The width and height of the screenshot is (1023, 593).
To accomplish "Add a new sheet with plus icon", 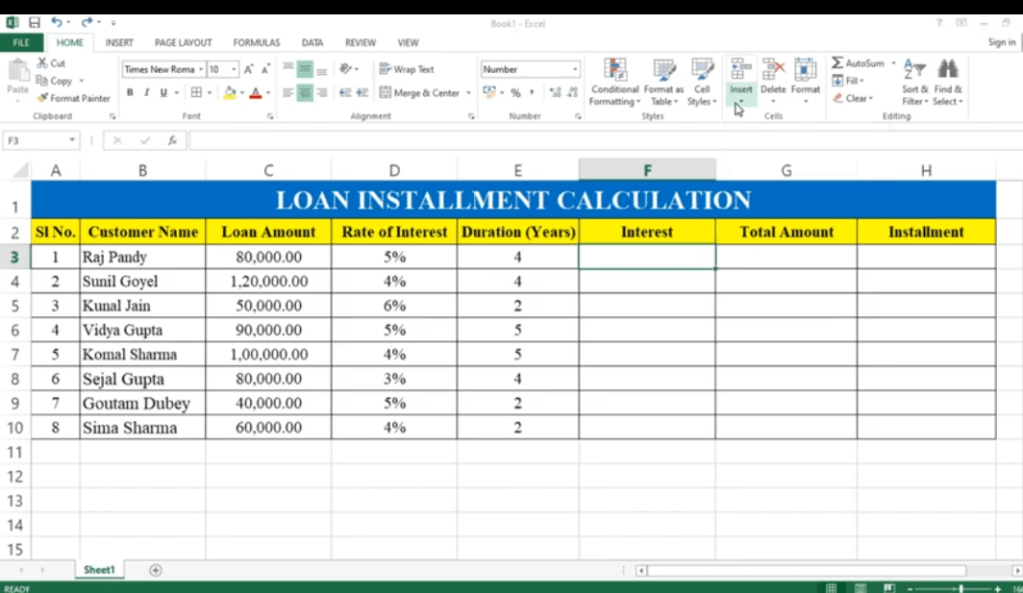I will point(155,570).
